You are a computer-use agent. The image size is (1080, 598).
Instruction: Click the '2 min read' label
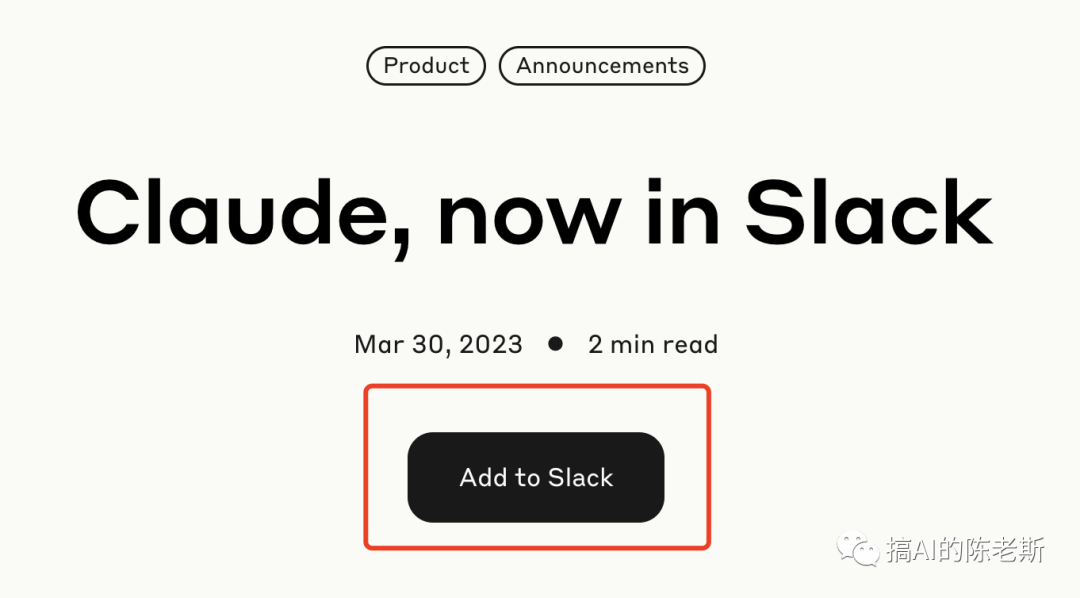pos(653,344)
